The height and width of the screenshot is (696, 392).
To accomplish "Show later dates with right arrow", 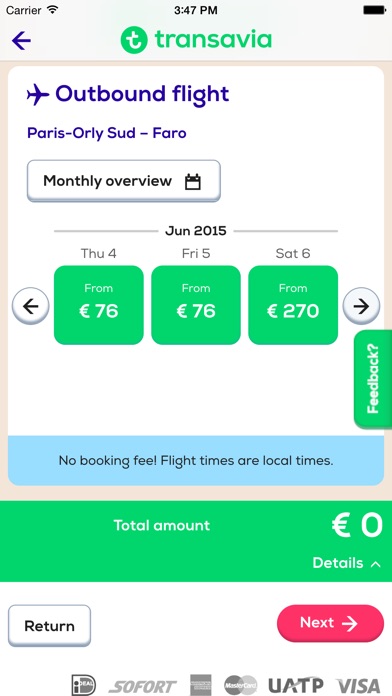I will pyautogui.click(x=361, y=306).
